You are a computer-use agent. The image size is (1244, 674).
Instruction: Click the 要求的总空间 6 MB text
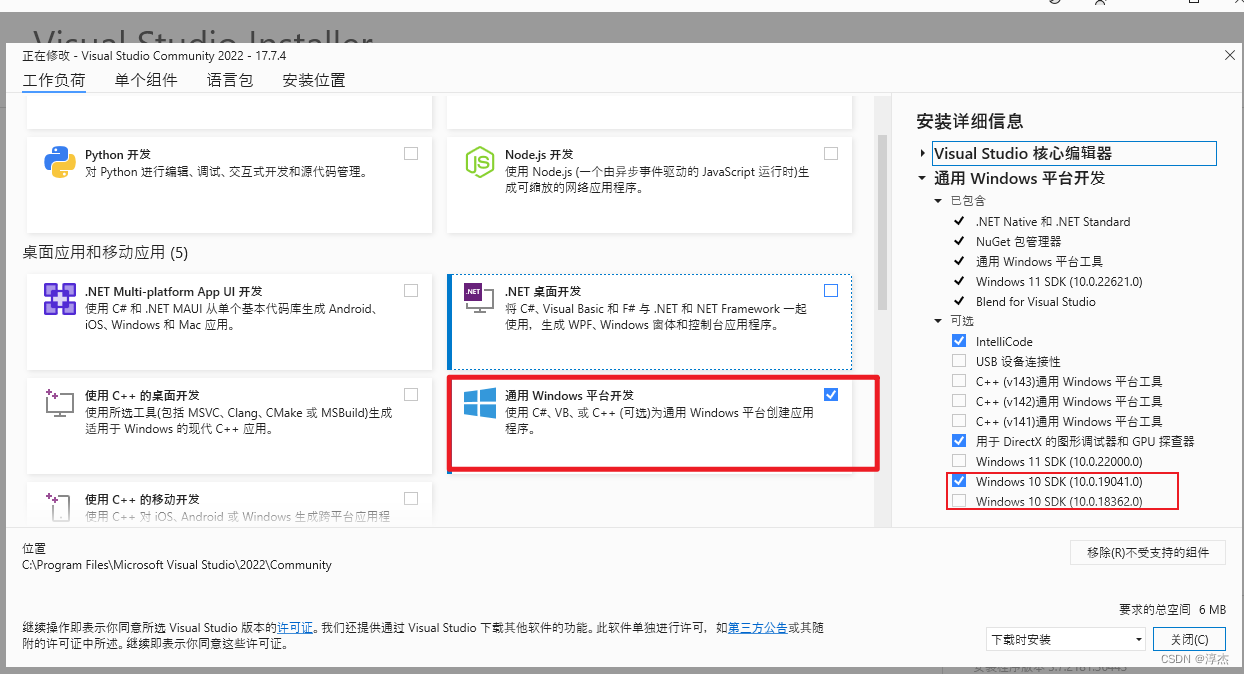click(1172, 609)
